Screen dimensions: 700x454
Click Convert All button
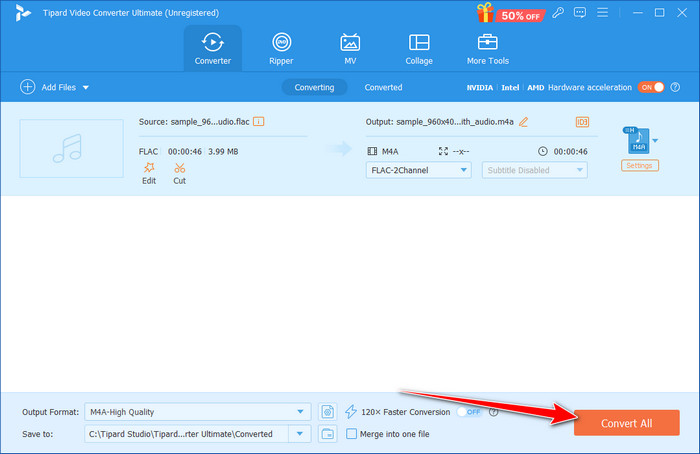[x=626, y=423]
